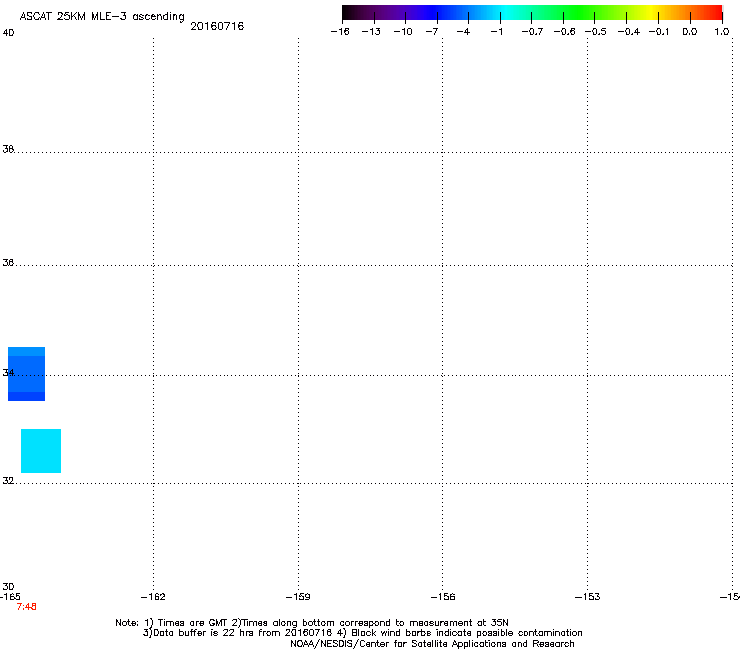This screenshot has width=740, height=650.
Task: Click the dark blue data block near 34N
Action: tap(26, 374)
